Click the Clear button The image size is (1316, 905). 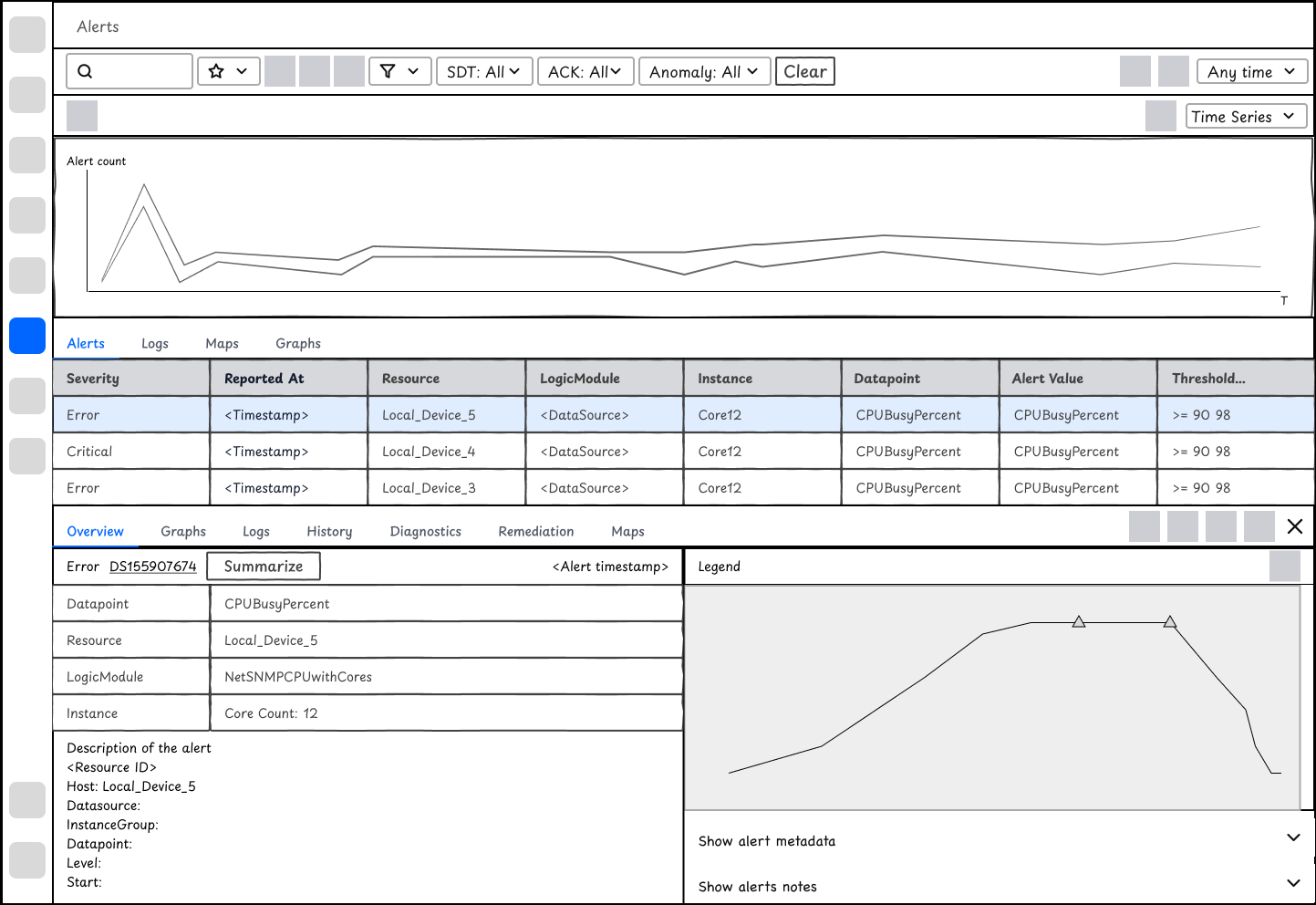tap(805, 71)
